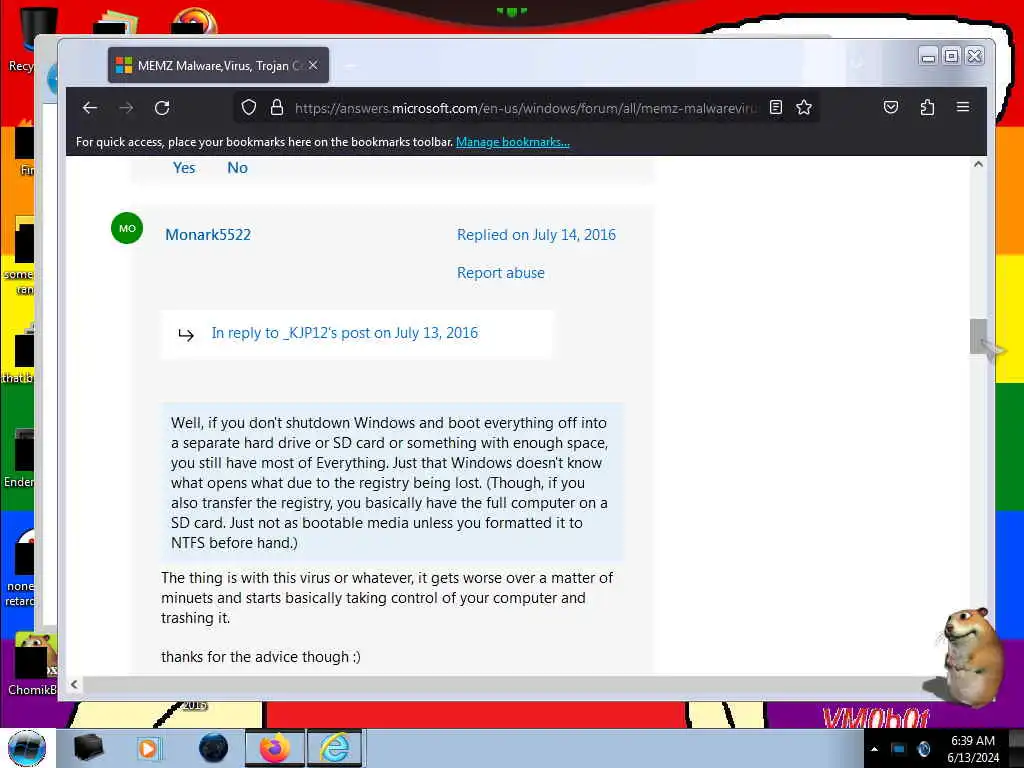The image size is (1024, 768).
Task: Switch to Internet Explorer in taskbar
Action: (334, 748)
